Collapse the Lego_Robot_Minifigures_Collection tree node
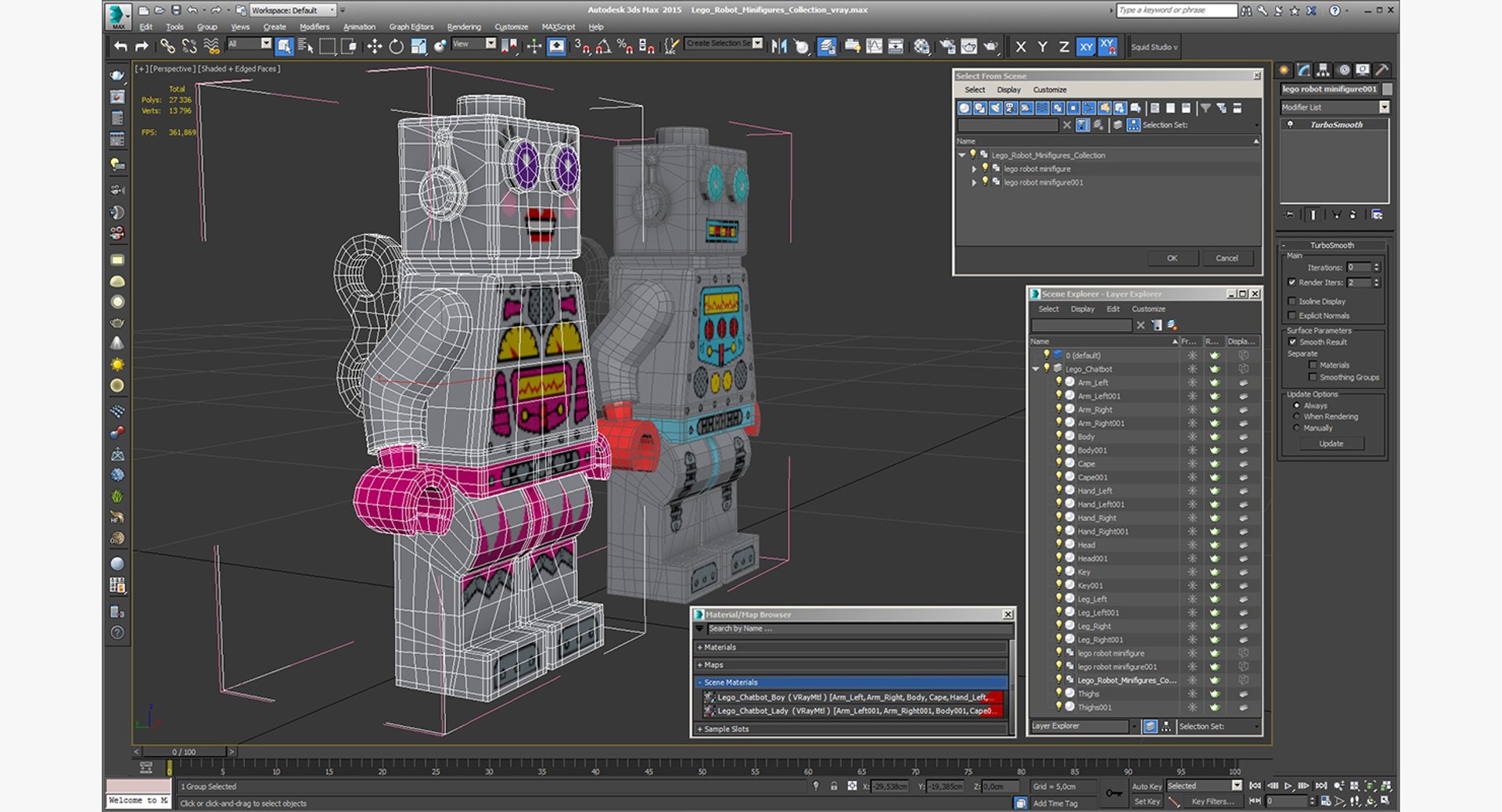1502x812 pixels. tap(962, 155)
